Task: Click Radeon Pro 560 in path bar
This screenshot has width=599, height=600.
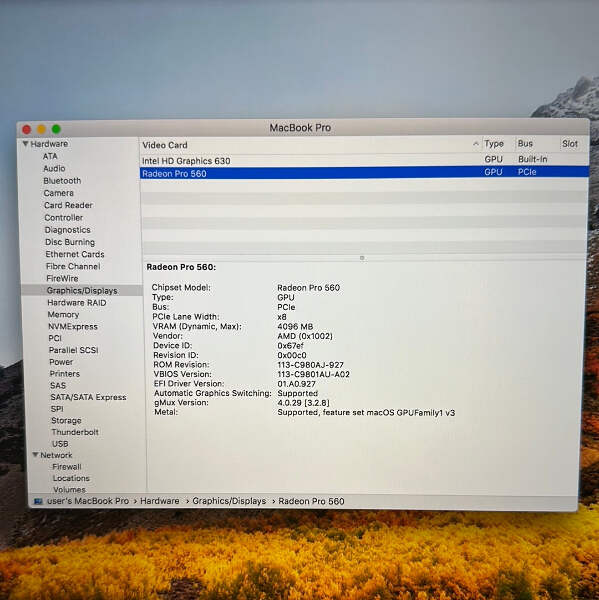Action: tap(311, 501)
